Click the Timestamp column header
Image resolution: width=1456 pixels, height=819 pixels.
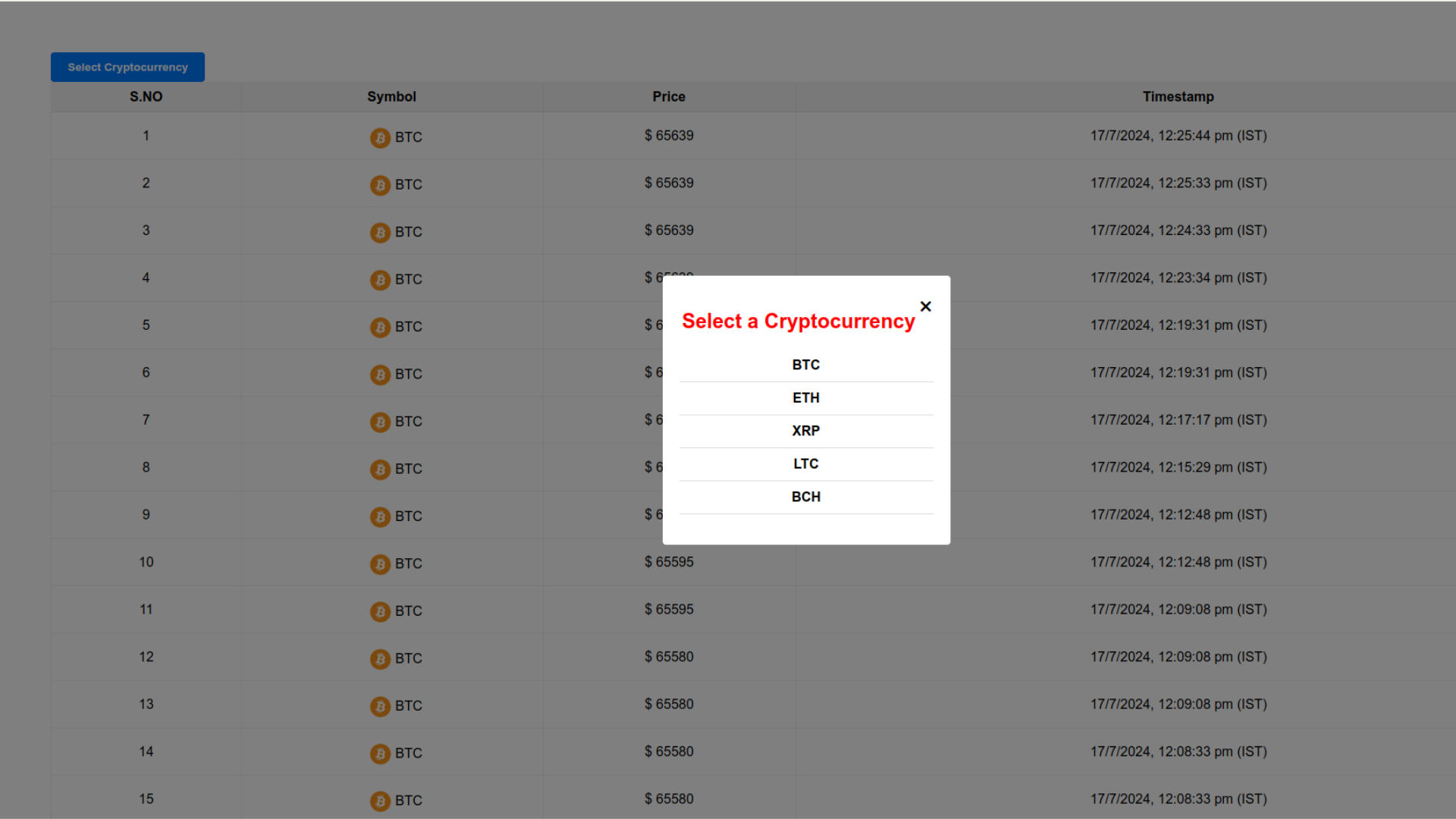point(1178,97)
